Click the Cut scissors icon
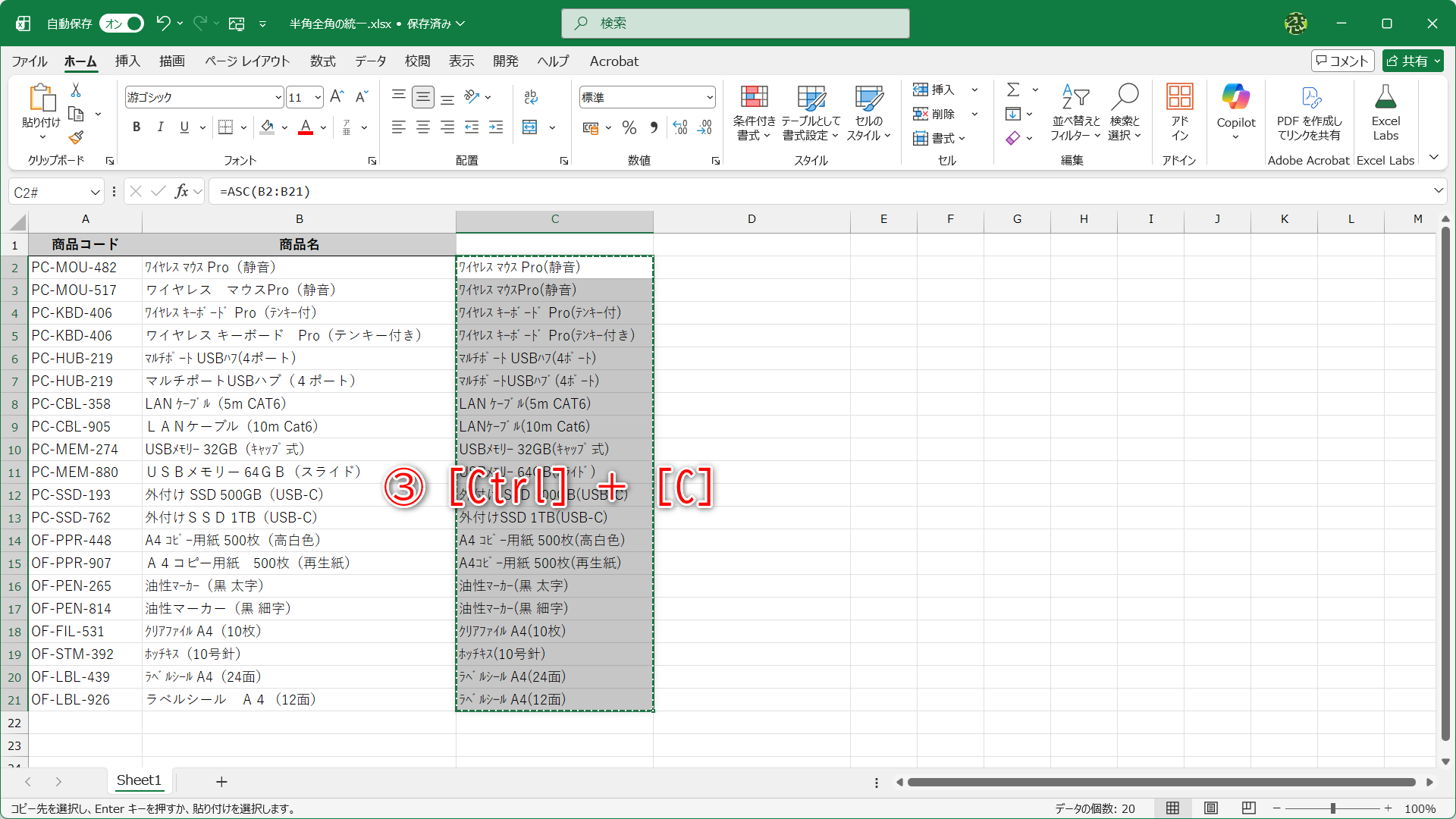 (x=76, y=90)
